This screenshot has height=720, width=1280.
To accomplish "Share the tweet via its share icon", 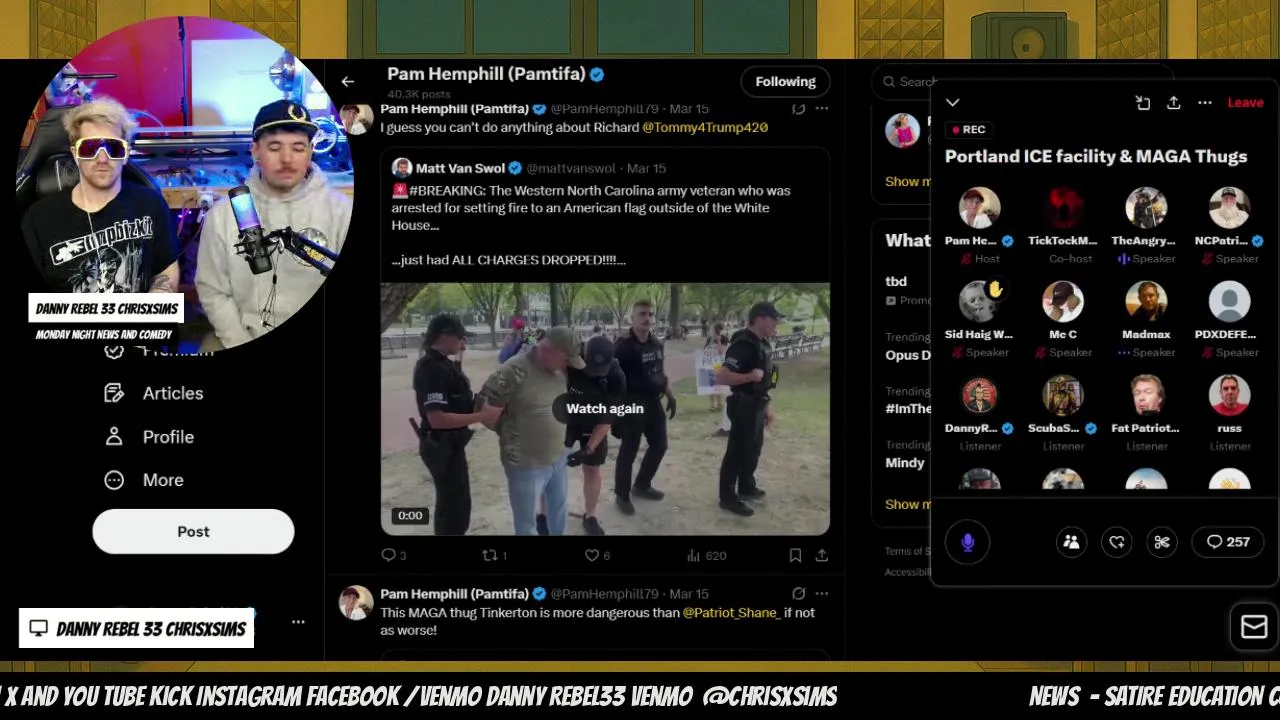I will pyautogui.click(x=821, y=555).
